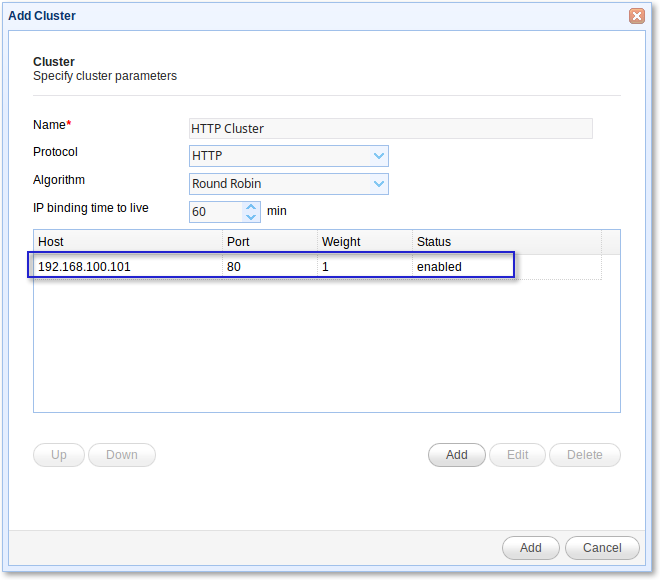This screenshot has width=660, height=580.
Task: Sort by Weight column header
Action: pos(365,242)
